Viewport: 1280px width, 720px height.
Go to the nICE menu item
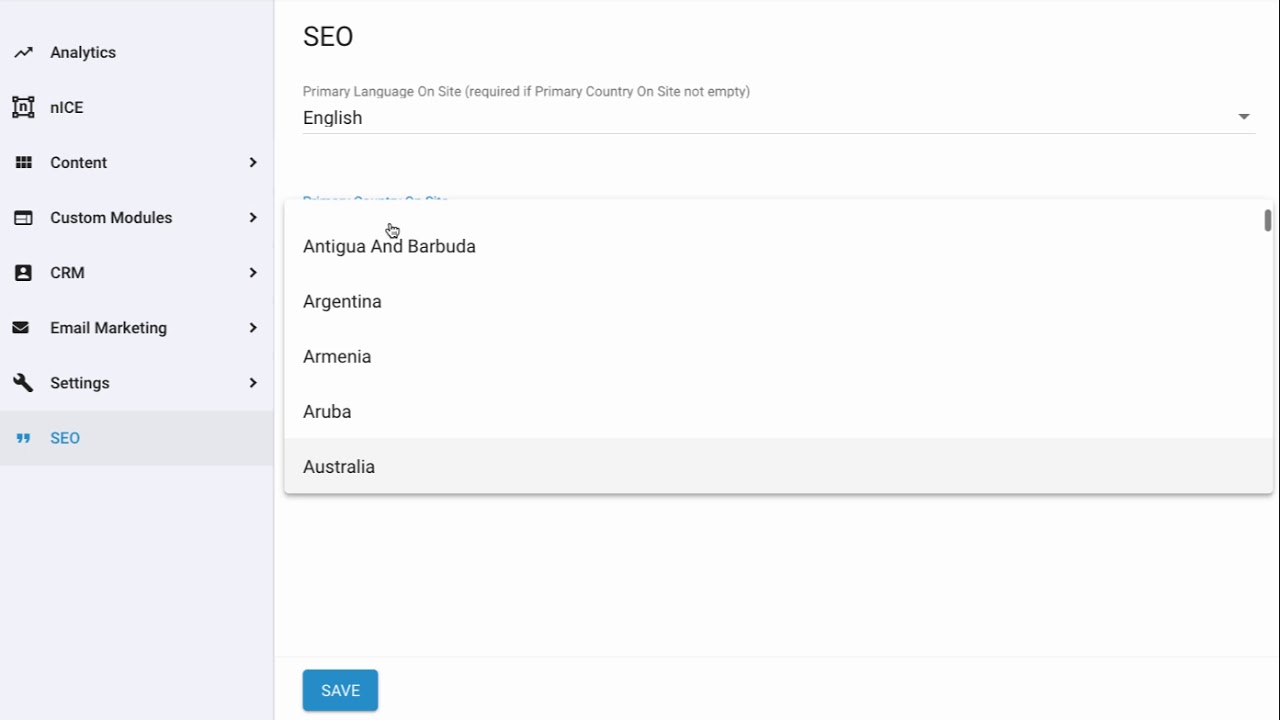[x=137, y=107]
